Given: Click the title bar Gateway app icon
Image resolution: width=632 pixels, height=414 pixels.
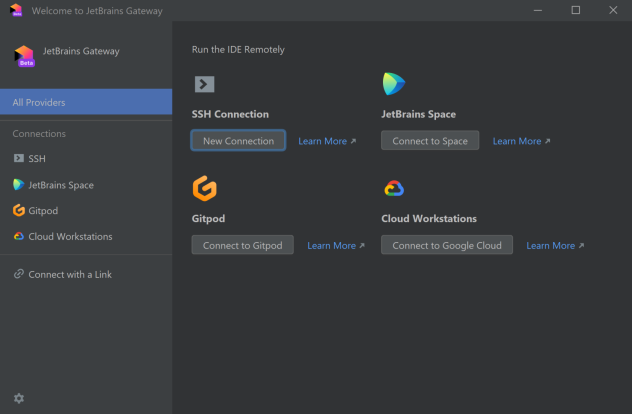Looking at the screenshot, I should tap(15, 10).
